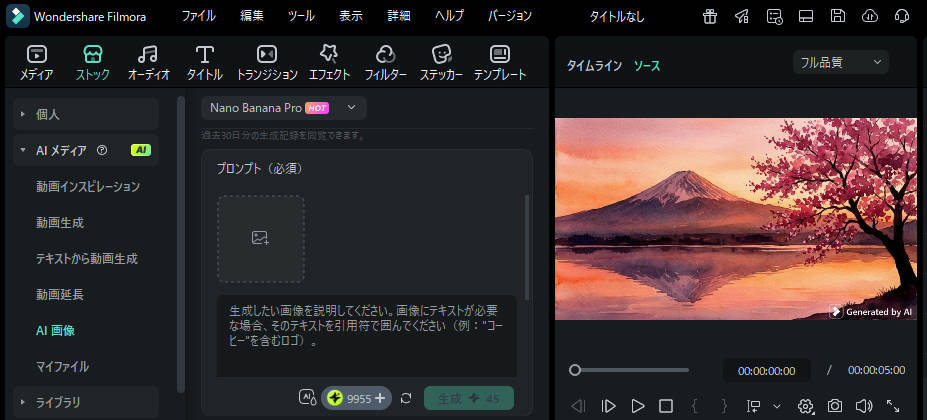The image size is (927, 420).
Task: Click the Mount Fuji preview image
Action: (x=736, y=219)
